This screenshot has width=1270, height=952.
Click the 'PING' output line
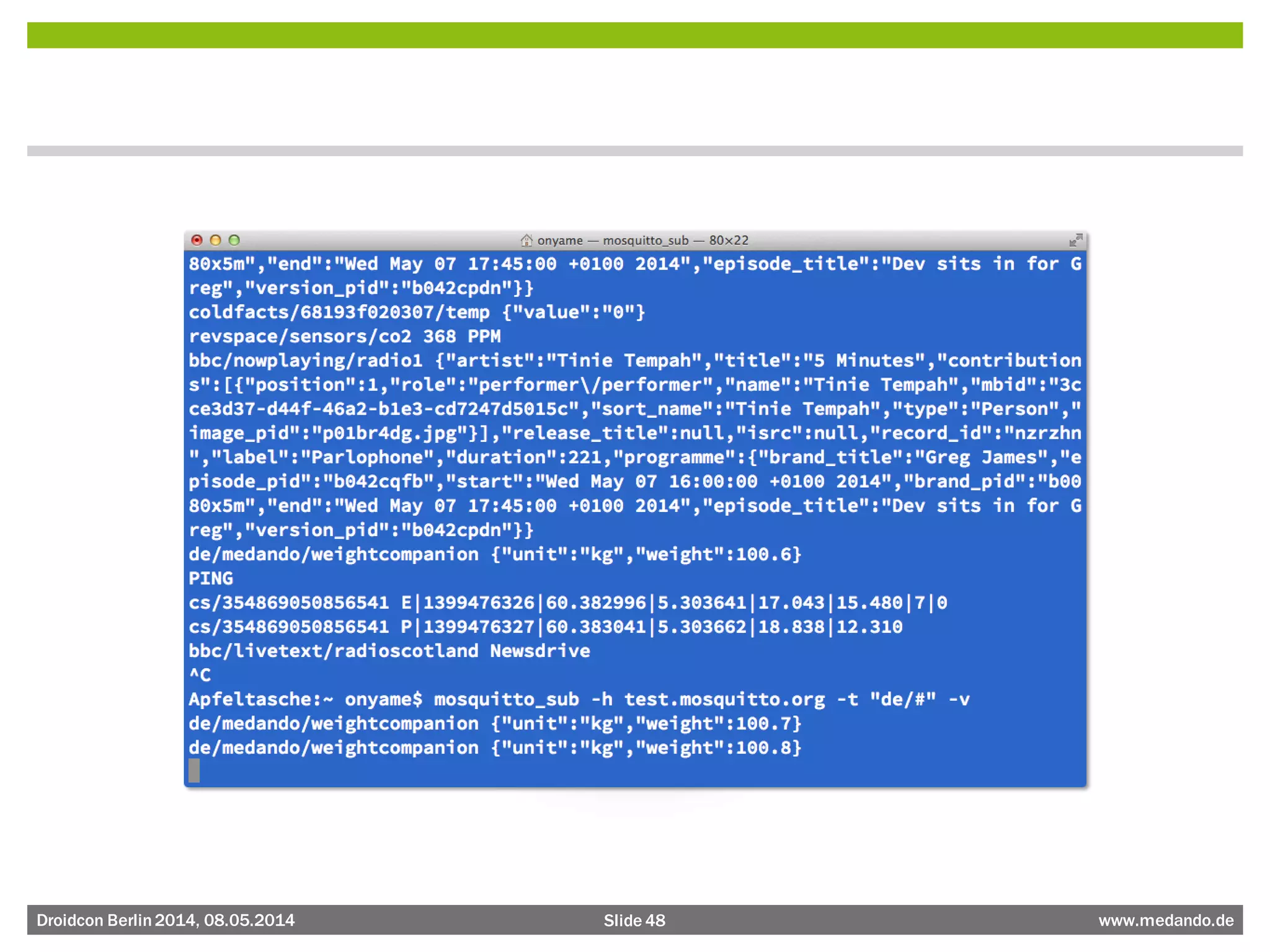pos(211,578)
